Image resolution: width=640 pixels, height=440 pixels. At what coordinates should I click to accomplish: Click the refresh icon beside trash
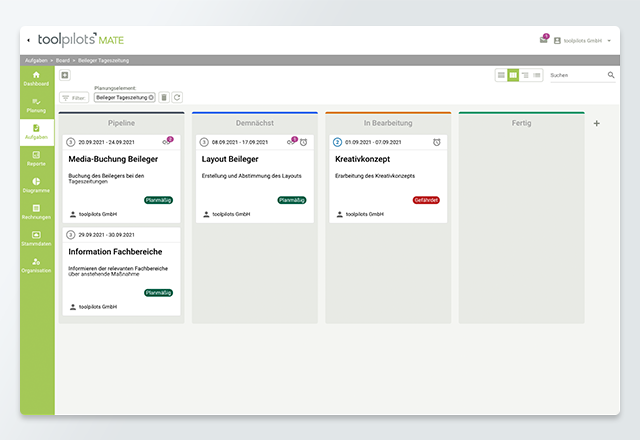point(177,97)
